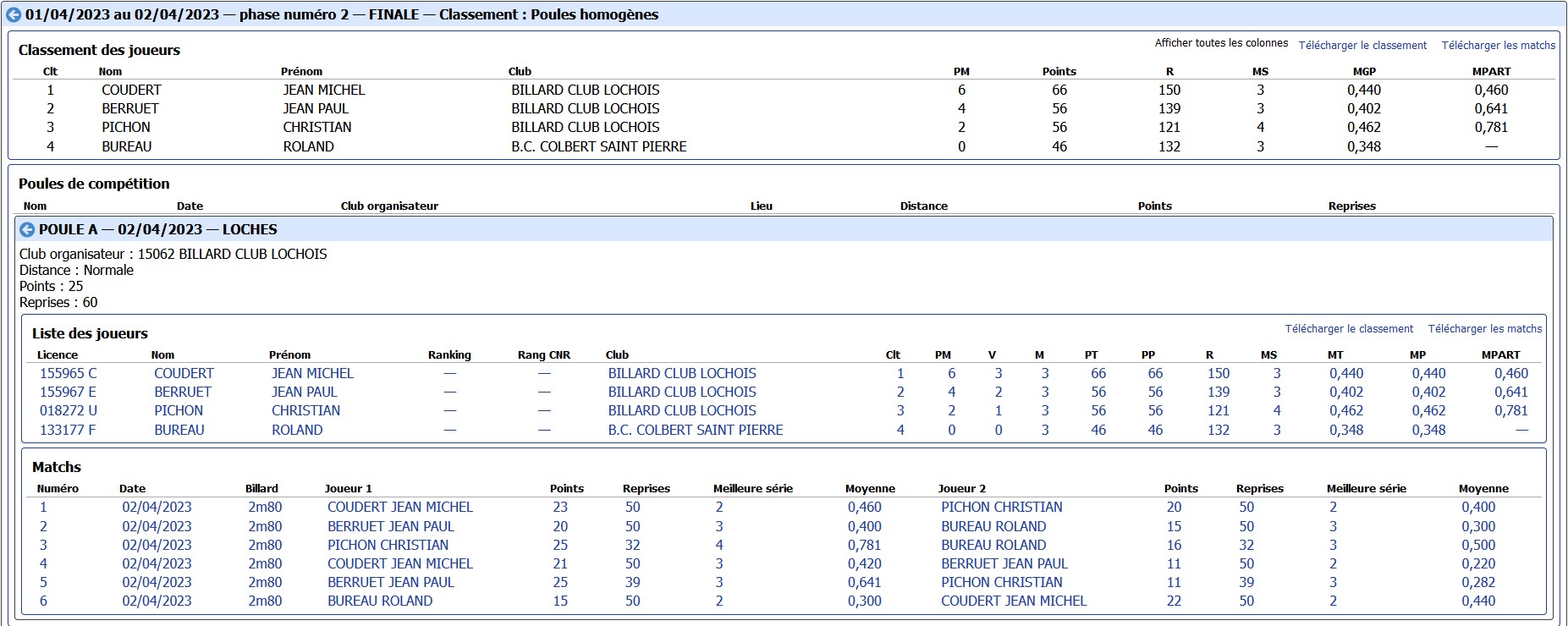
Task: Select COUDERT in the Liste des joueurs table
Action: [x=184, y=373]
